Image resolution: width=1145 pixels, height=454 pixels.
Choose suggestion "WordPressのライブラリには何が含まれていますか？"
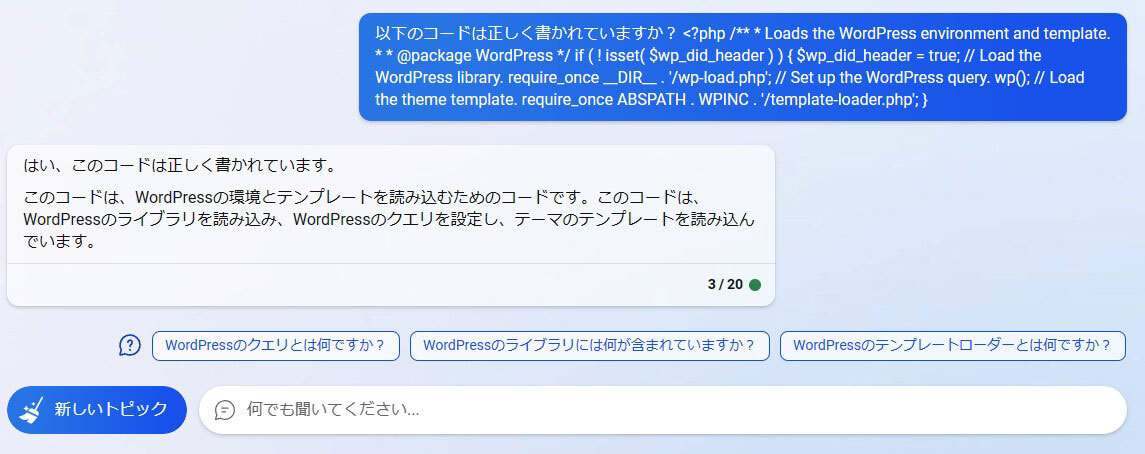[589, 345]
